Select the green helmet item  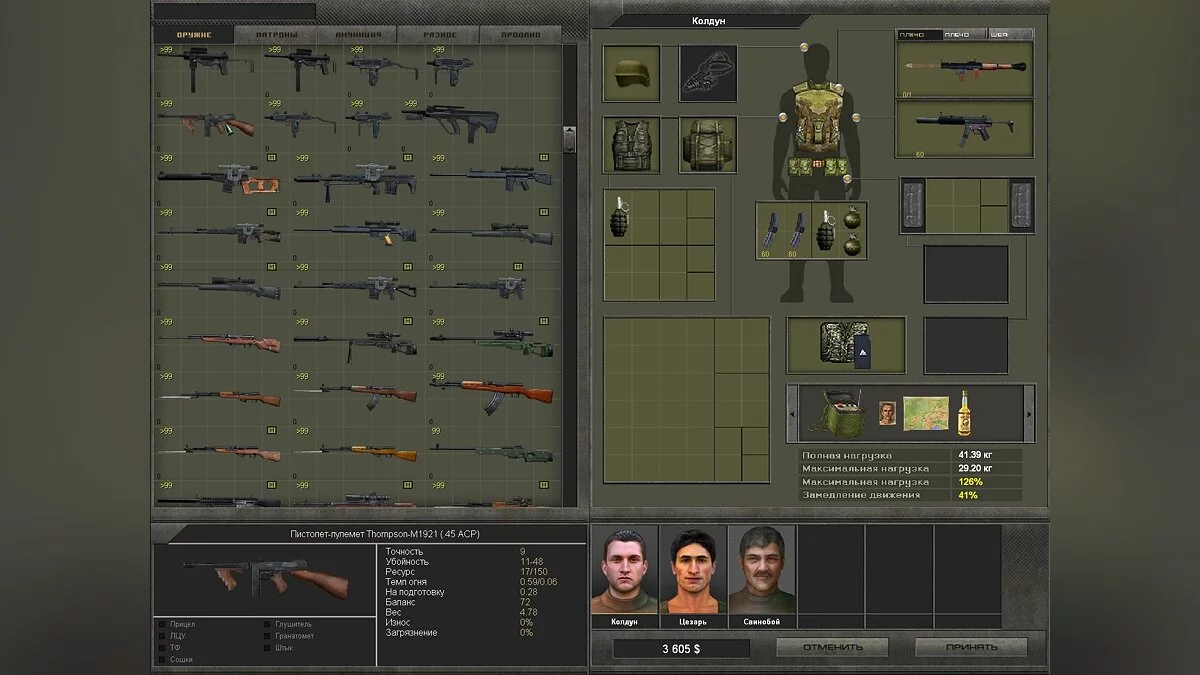tap(631, 72)
